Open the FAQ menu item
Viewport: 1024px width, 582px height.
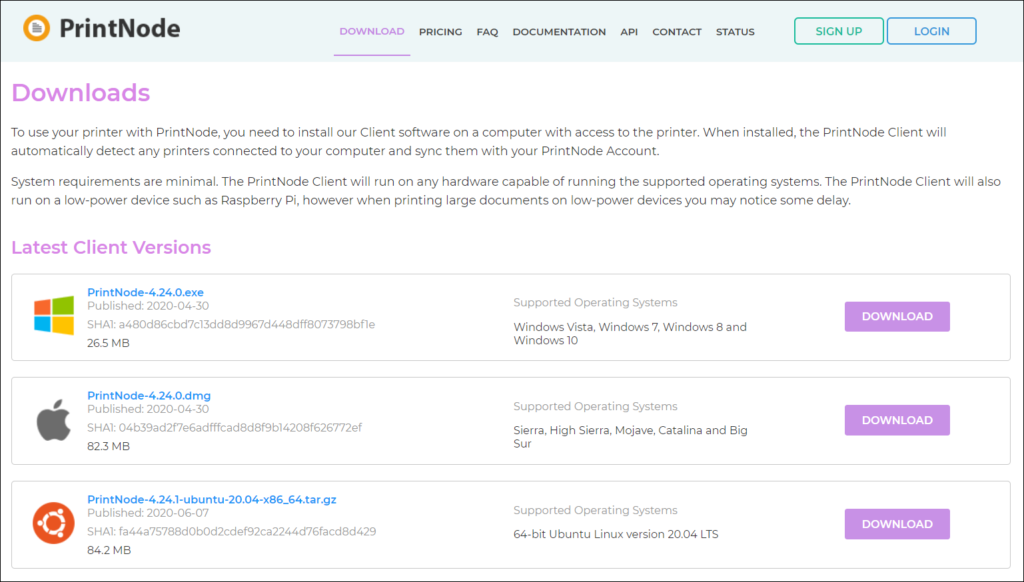pos(487,31)
